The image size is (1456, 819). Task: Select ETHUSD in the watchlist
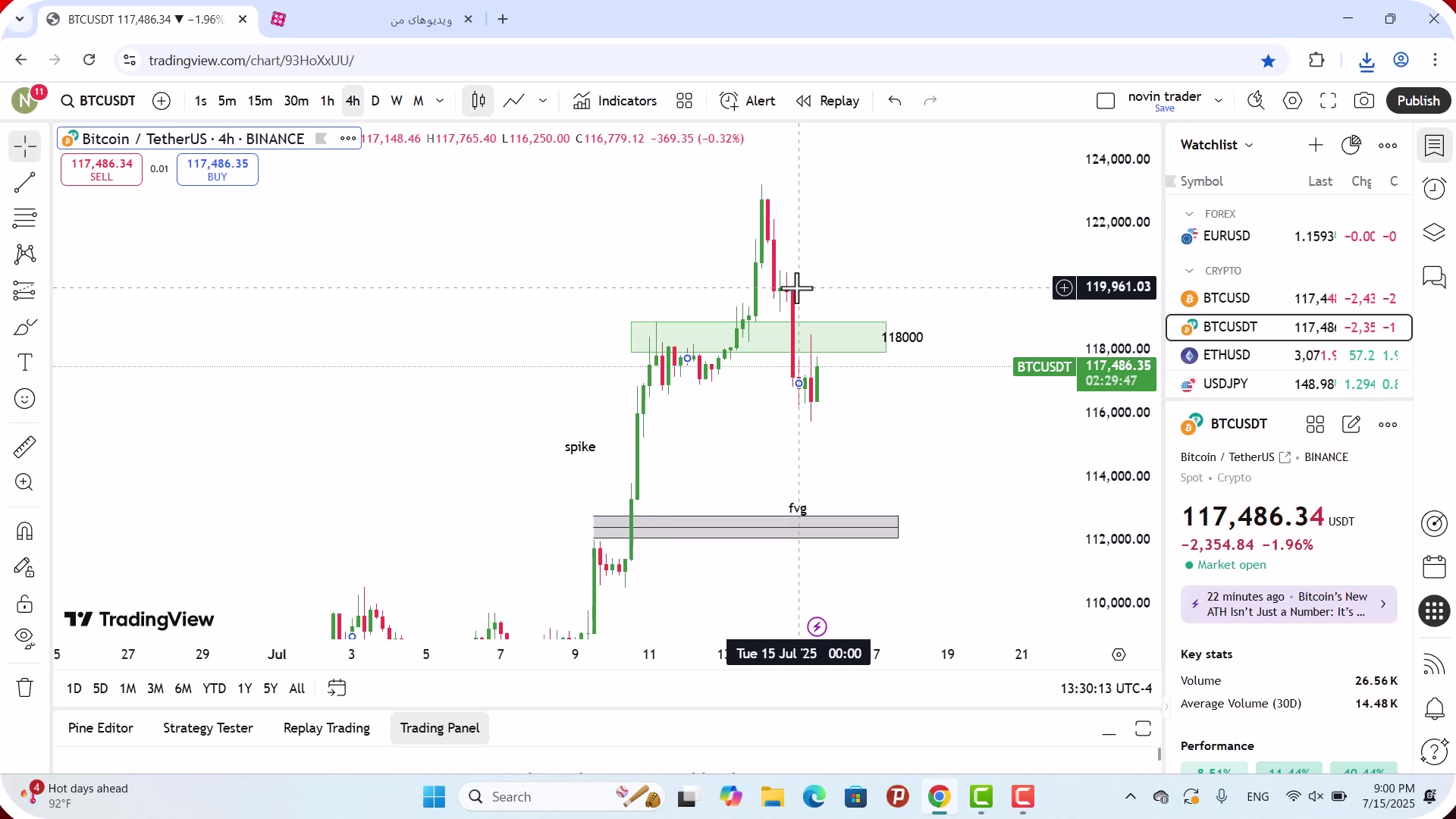1288,356
